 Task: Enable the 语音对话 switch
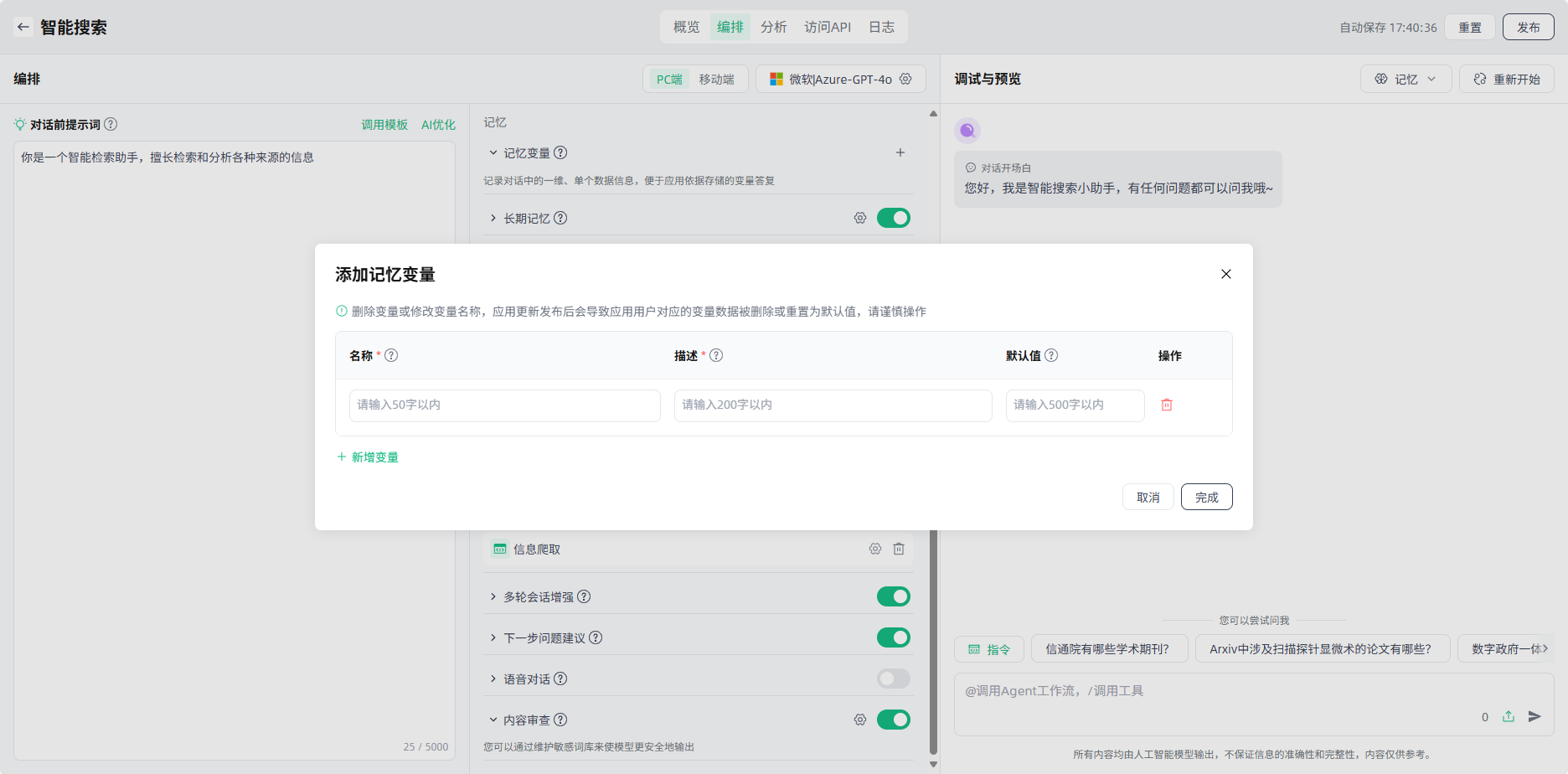893,679
